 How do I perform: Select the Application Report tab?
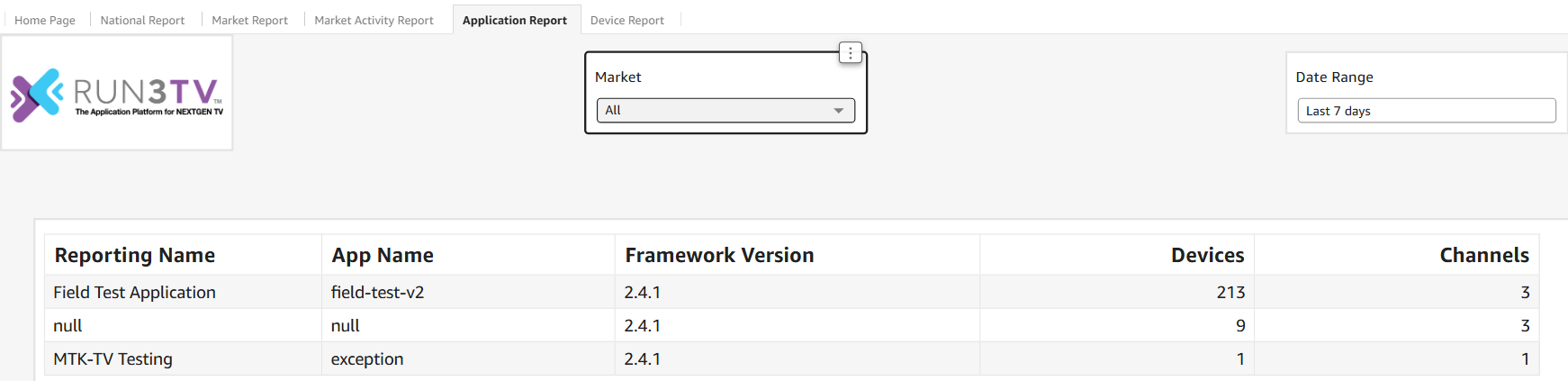click(515, 20)
